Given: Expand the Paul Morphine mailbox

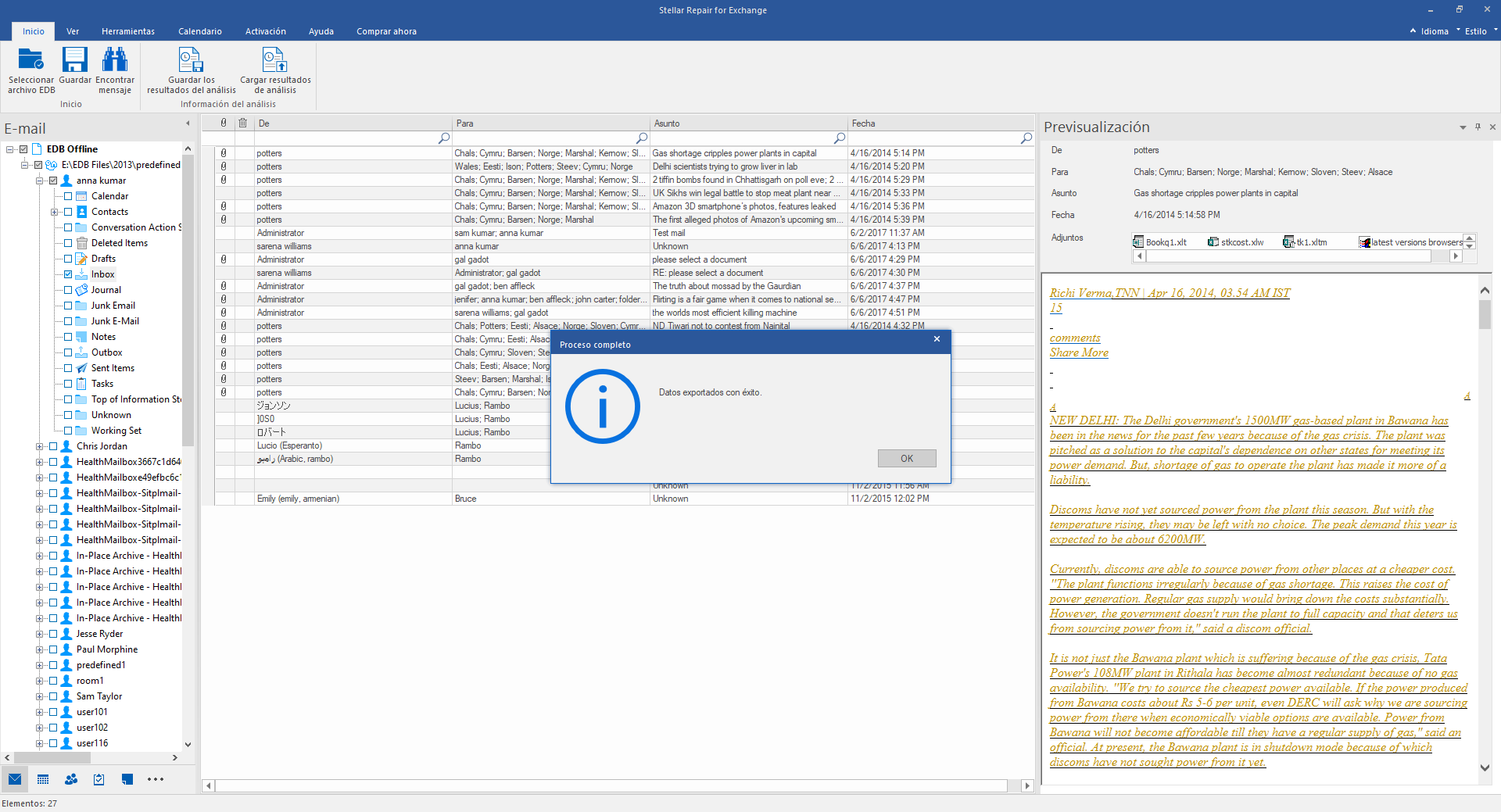Looking at the screenshot, I should [39, 649].
